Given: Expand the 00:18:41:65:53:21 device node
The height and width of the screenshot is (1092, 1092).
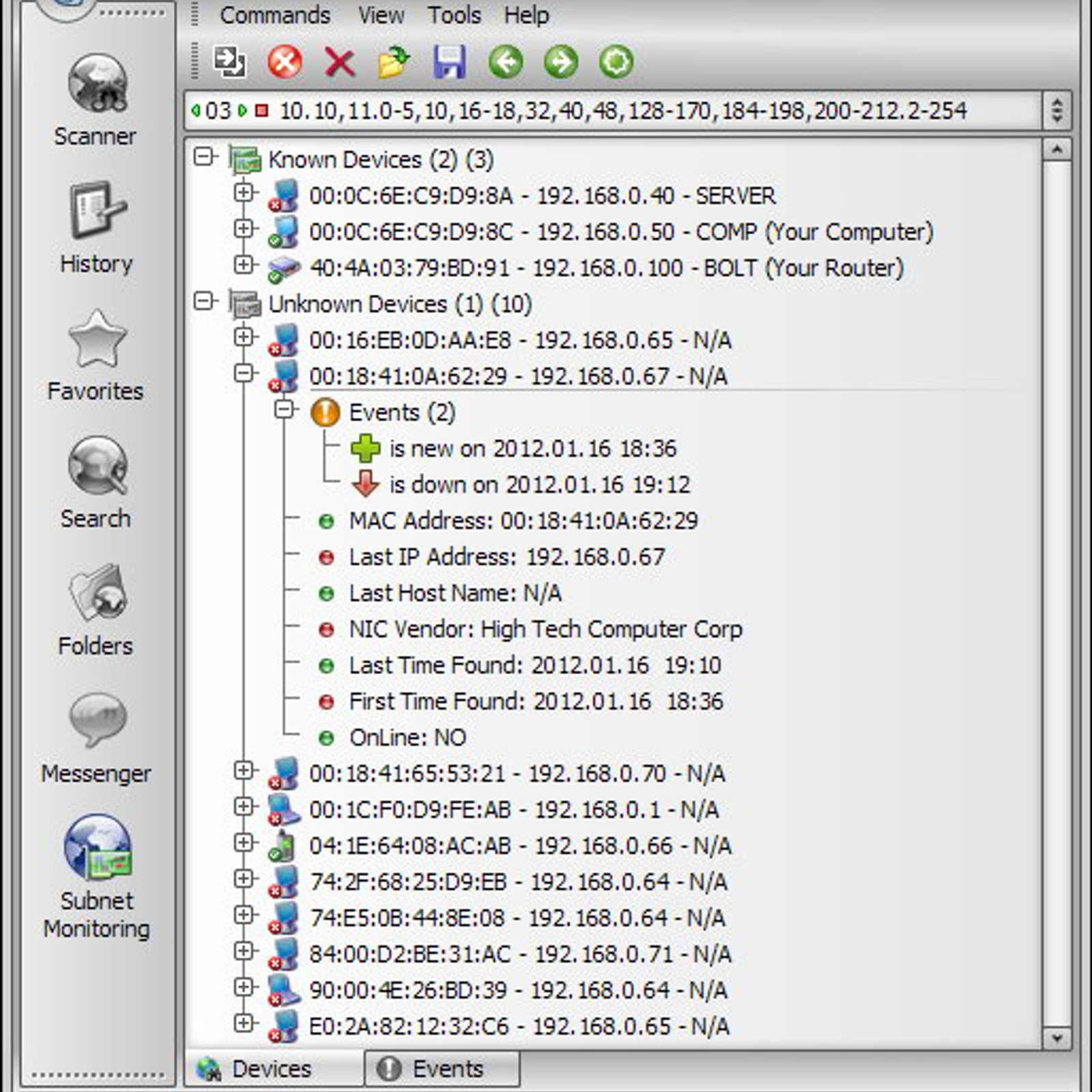Looking at the screenshot, I should 244,771.
